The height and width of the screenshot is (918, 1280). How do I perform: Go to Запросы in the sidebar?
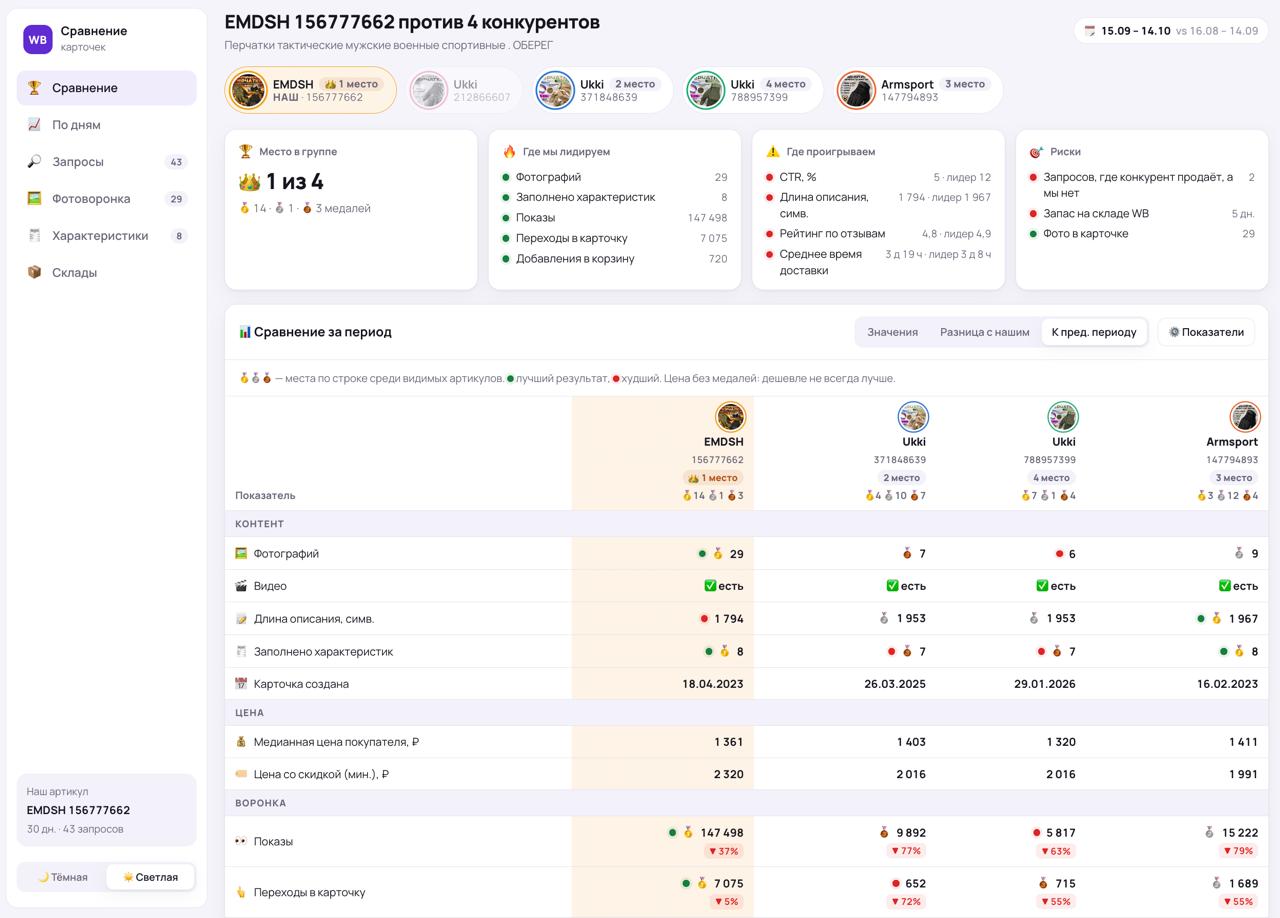(x=107, y=162)
